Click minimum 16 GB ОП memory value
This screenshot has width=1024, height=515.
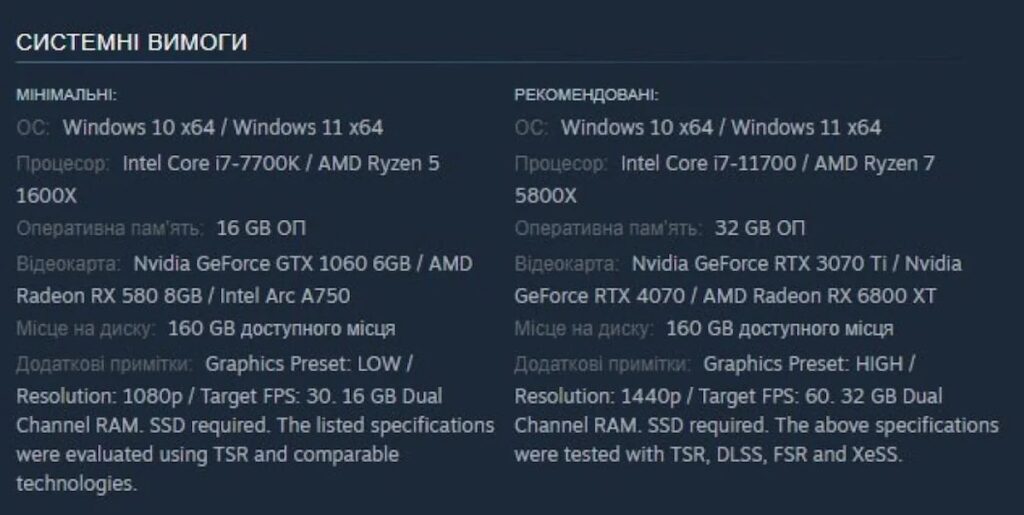tap(261, 228)
